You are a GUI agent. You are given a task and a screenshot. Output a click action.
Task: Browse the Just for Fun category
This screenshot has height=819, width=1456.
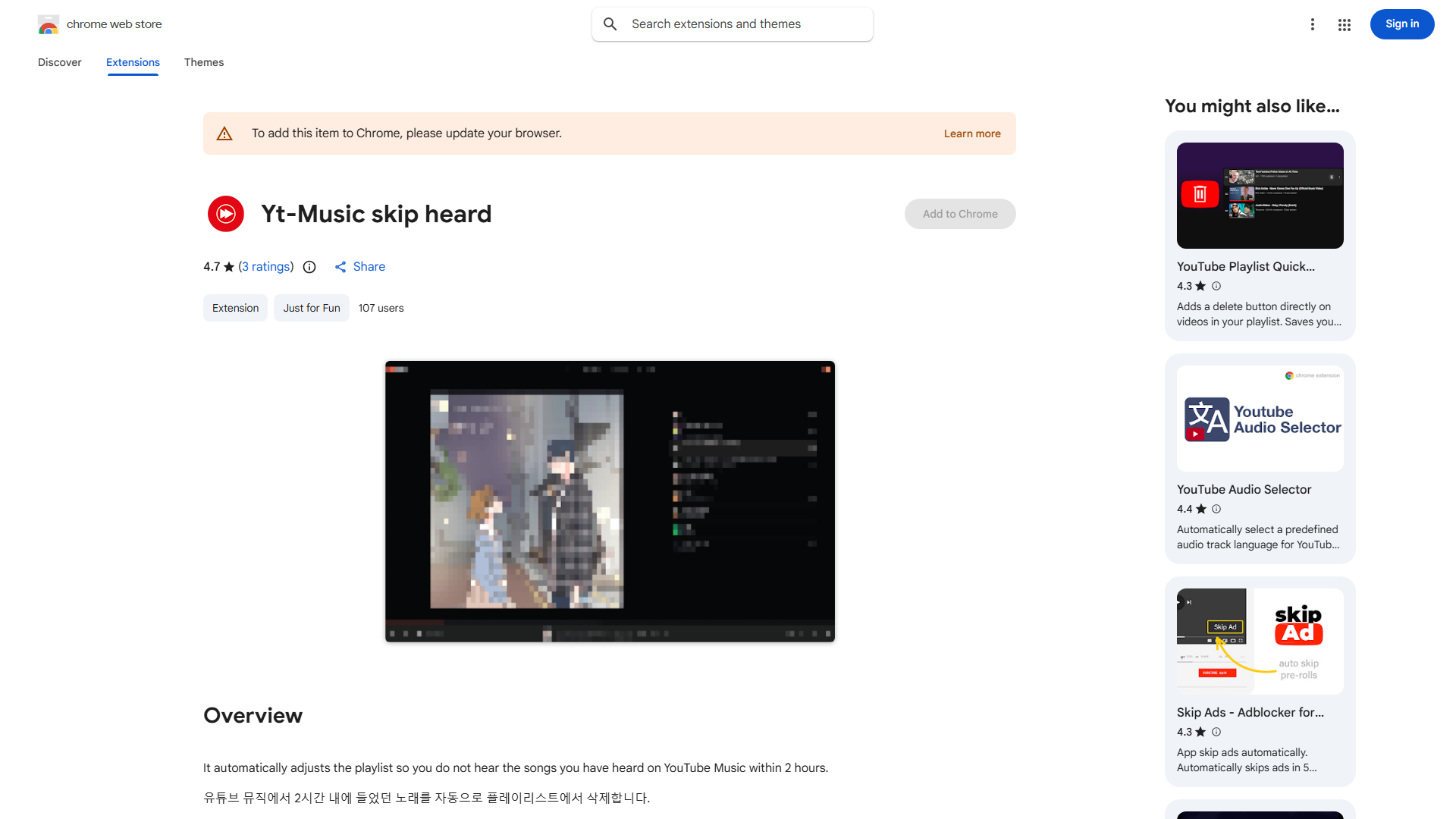(311, 308)
